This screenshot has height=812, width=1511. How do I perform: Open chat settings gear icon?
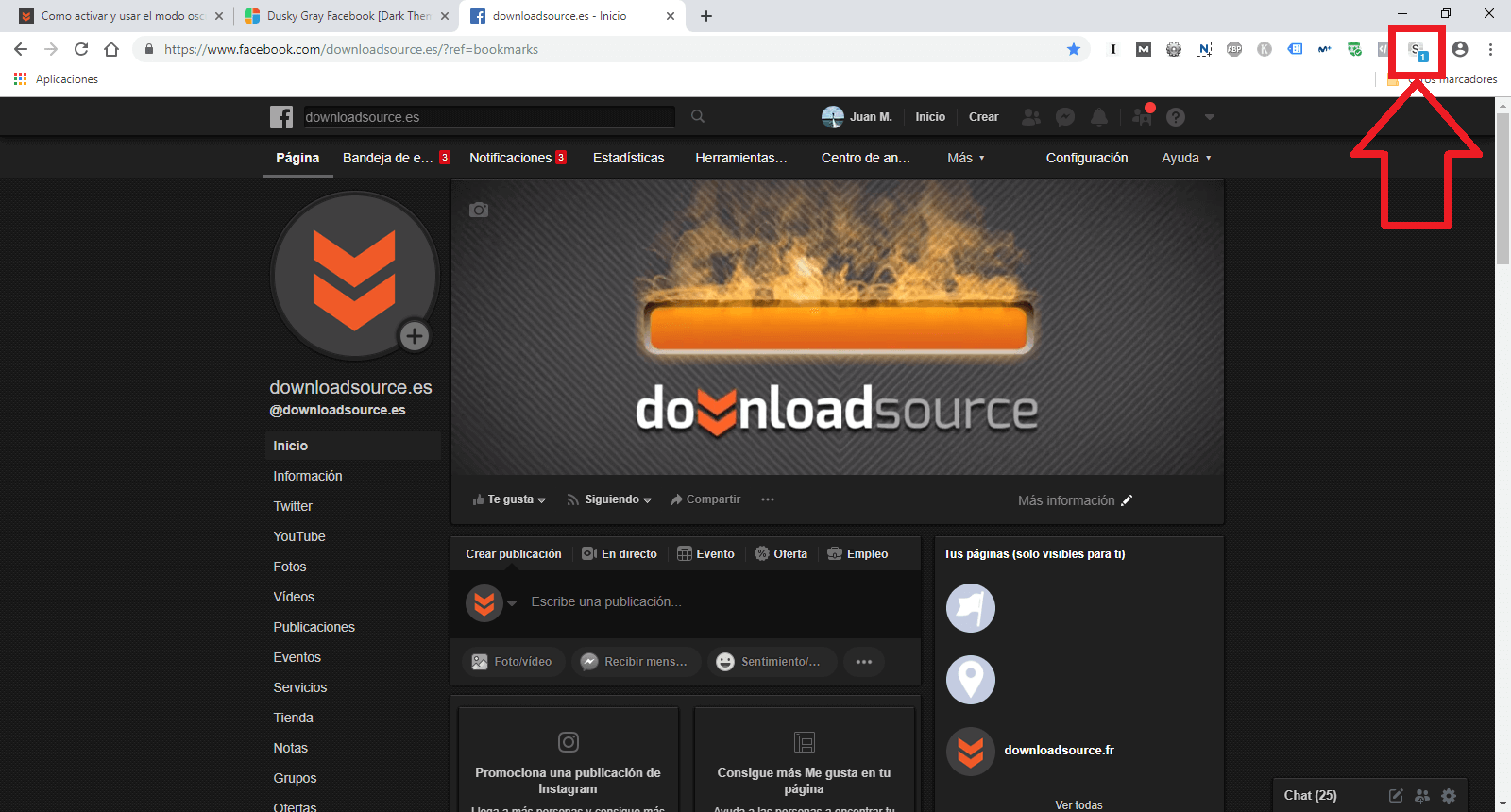(1449, 796)
